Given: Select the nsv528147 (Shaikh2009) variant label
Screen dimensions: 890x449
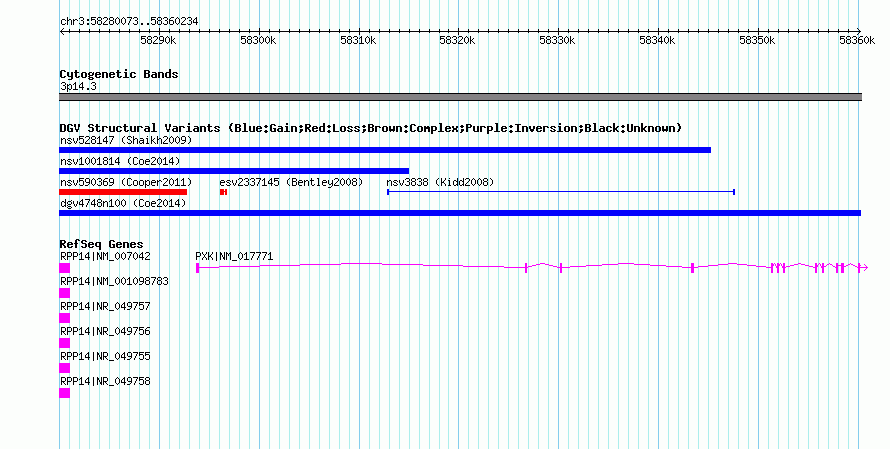Looking at the screenshot, I should click(x=126, y=140).
